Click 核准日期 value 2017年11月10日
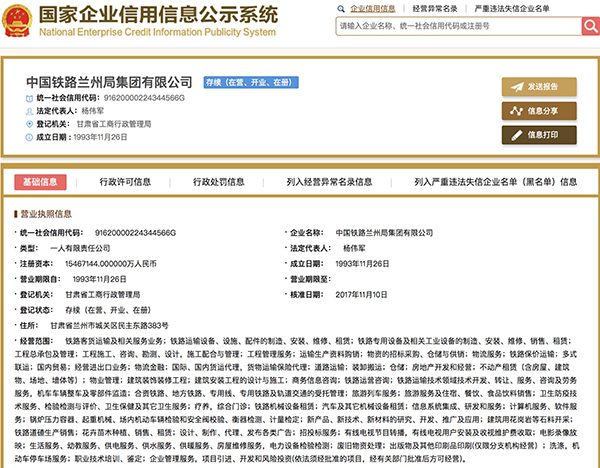Screen dimensions: 600x468 coord(362,295)
